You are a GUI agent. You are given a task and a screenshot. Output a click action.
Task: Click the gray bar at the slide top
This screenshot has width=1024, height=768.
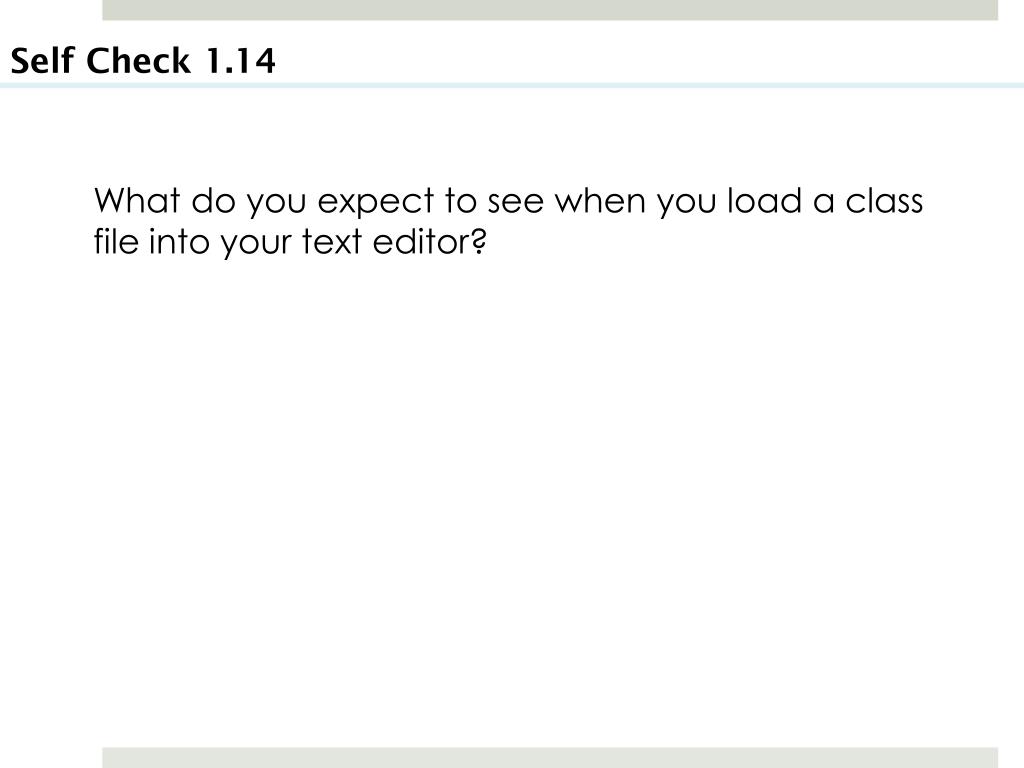[x=550, y=10]
